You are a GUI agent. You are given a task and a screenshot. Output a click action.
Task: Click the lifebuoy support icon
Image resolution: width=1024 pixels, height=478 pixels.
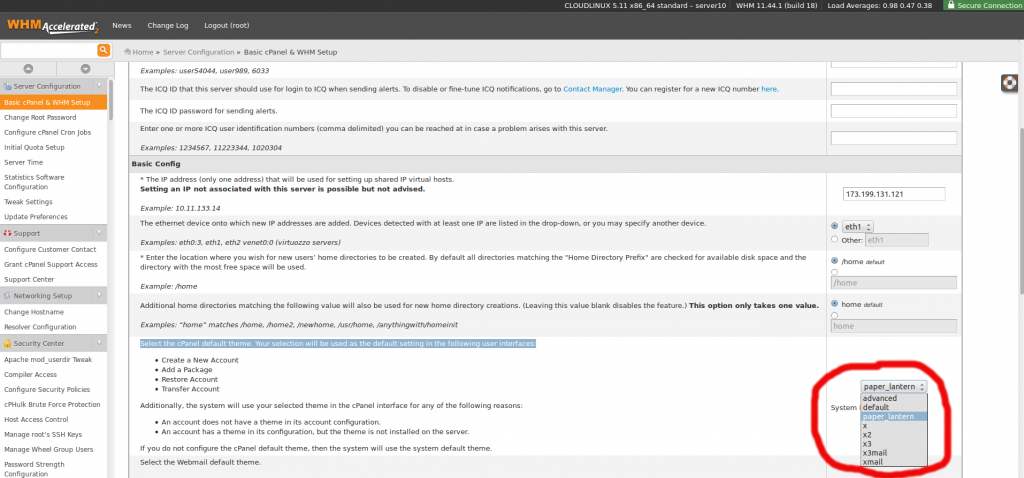(x=1010, y=84)
